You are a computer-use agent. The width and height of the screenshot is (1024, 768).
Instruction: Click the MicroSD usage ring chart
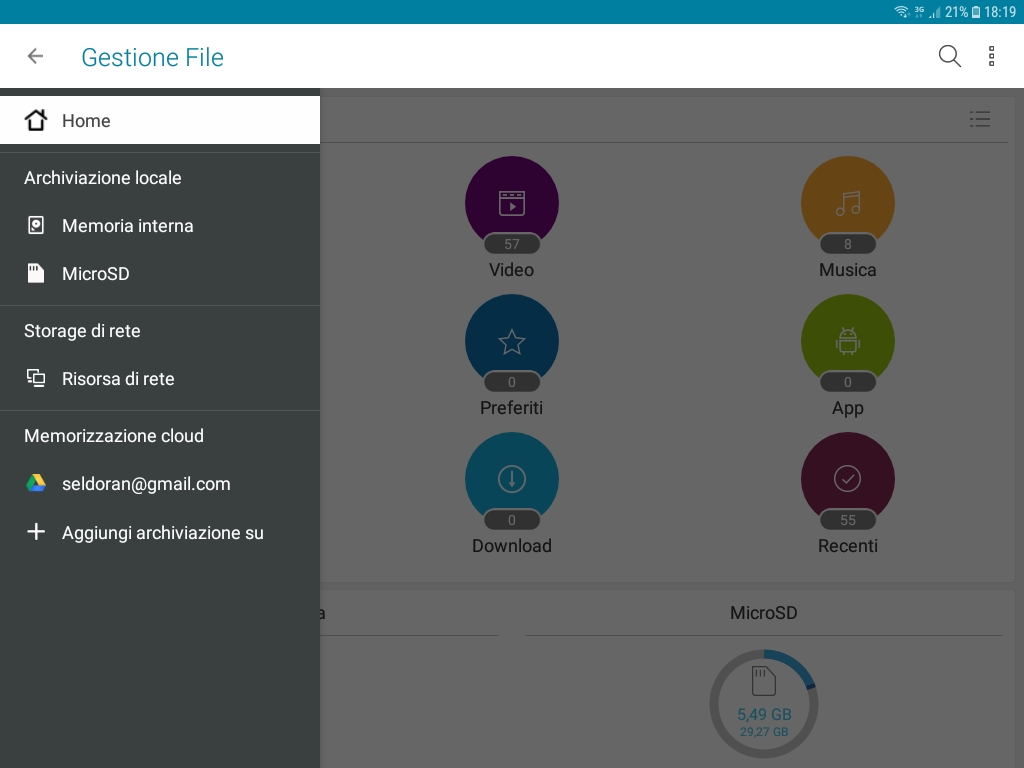763,703
